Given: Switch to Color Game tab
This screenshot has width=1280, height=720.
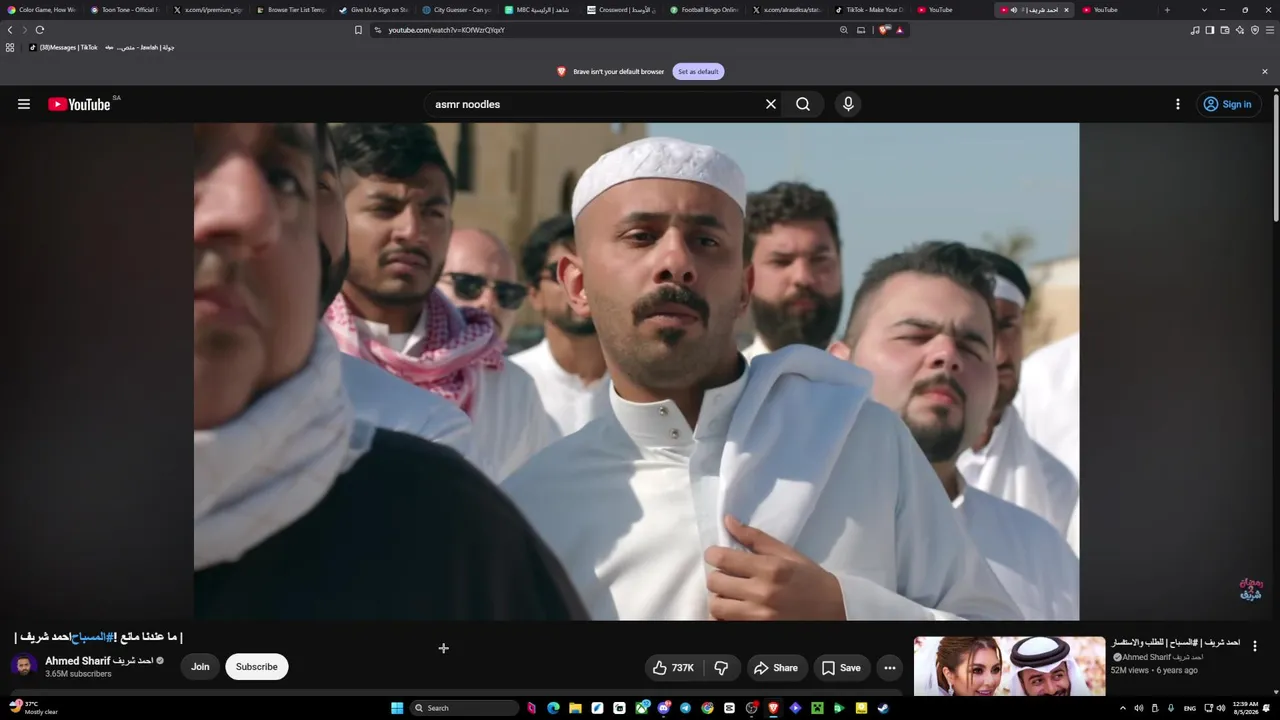Looking at the screenshot, I should 42,10.
